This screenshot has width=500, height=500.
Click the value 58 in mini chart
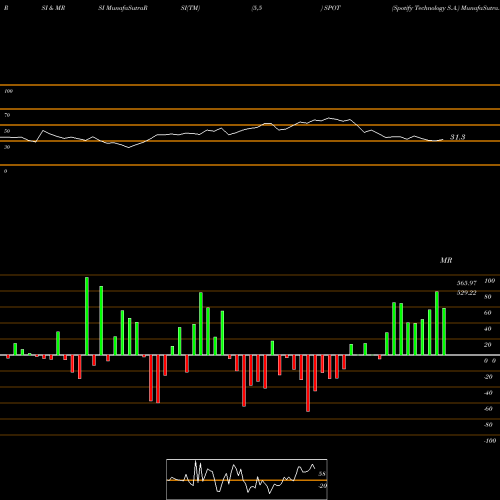click(322, 474)
